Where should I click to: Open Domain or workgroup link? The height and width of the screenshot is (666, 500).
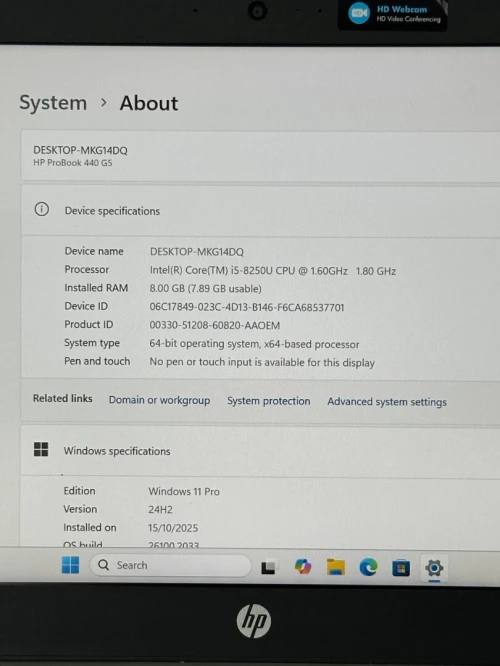pyautogui.click(x=159, y=400)
